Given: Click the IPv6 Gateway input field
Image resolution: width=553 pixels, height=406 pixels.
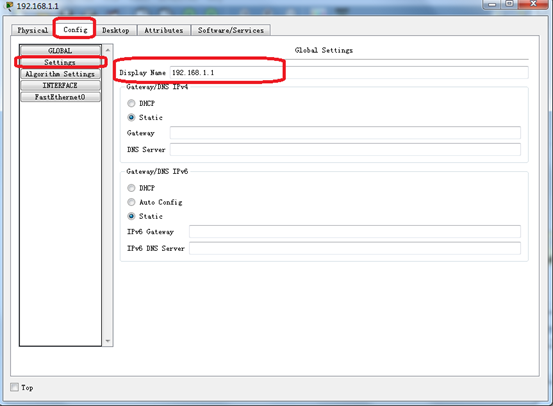Looking at the screenshot, I should [355, 231].
